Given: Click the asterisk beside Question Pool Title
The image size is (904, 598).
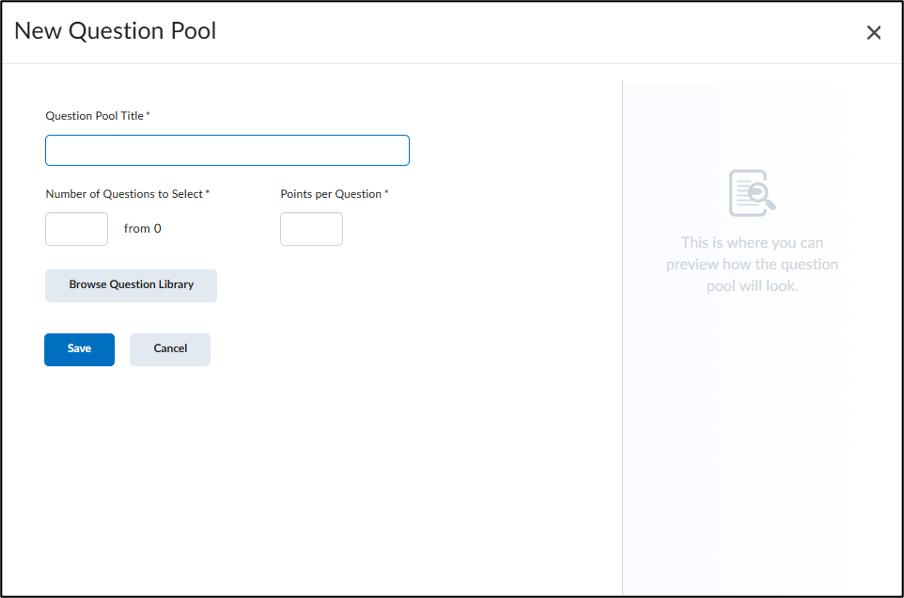Looking at the screenshot, I should click(x=148, y=114).
